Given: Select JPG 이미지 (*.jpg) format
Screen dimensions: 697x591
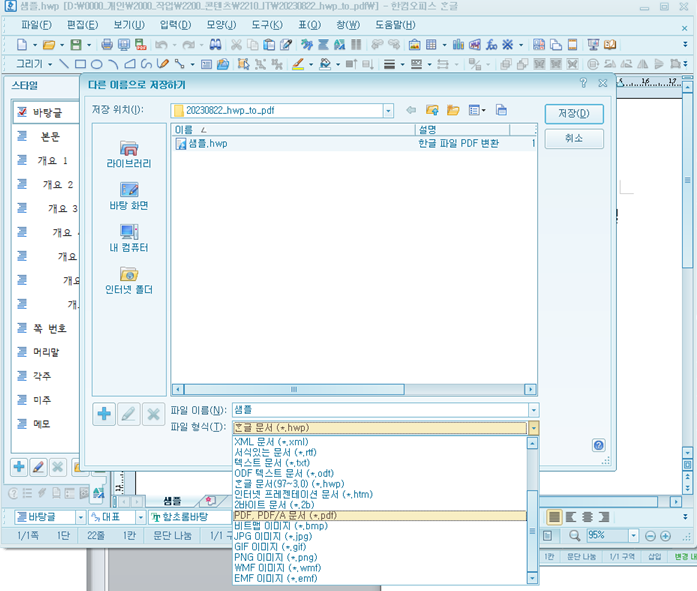Looking at the screenshot, I should click(380, 536).
